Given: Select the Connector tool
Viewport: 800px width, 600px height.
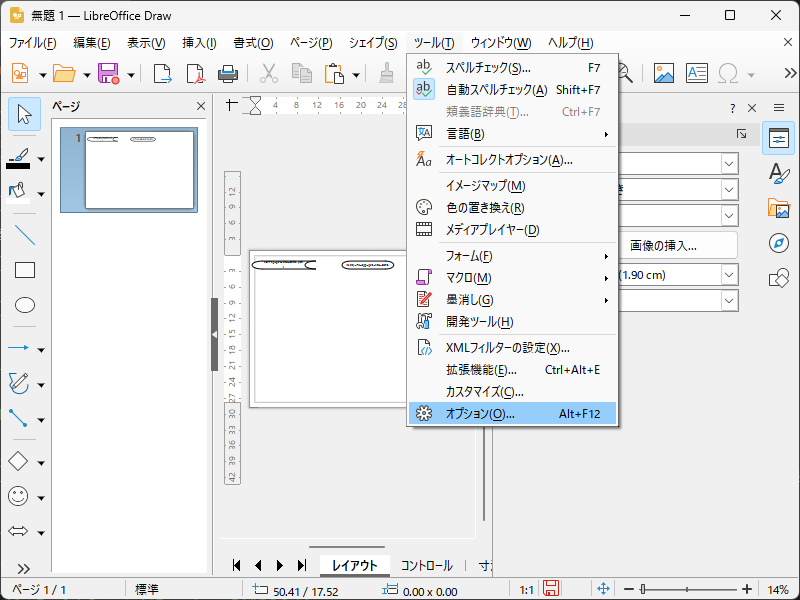Looking at the screenshot, I should click(19, 418).
